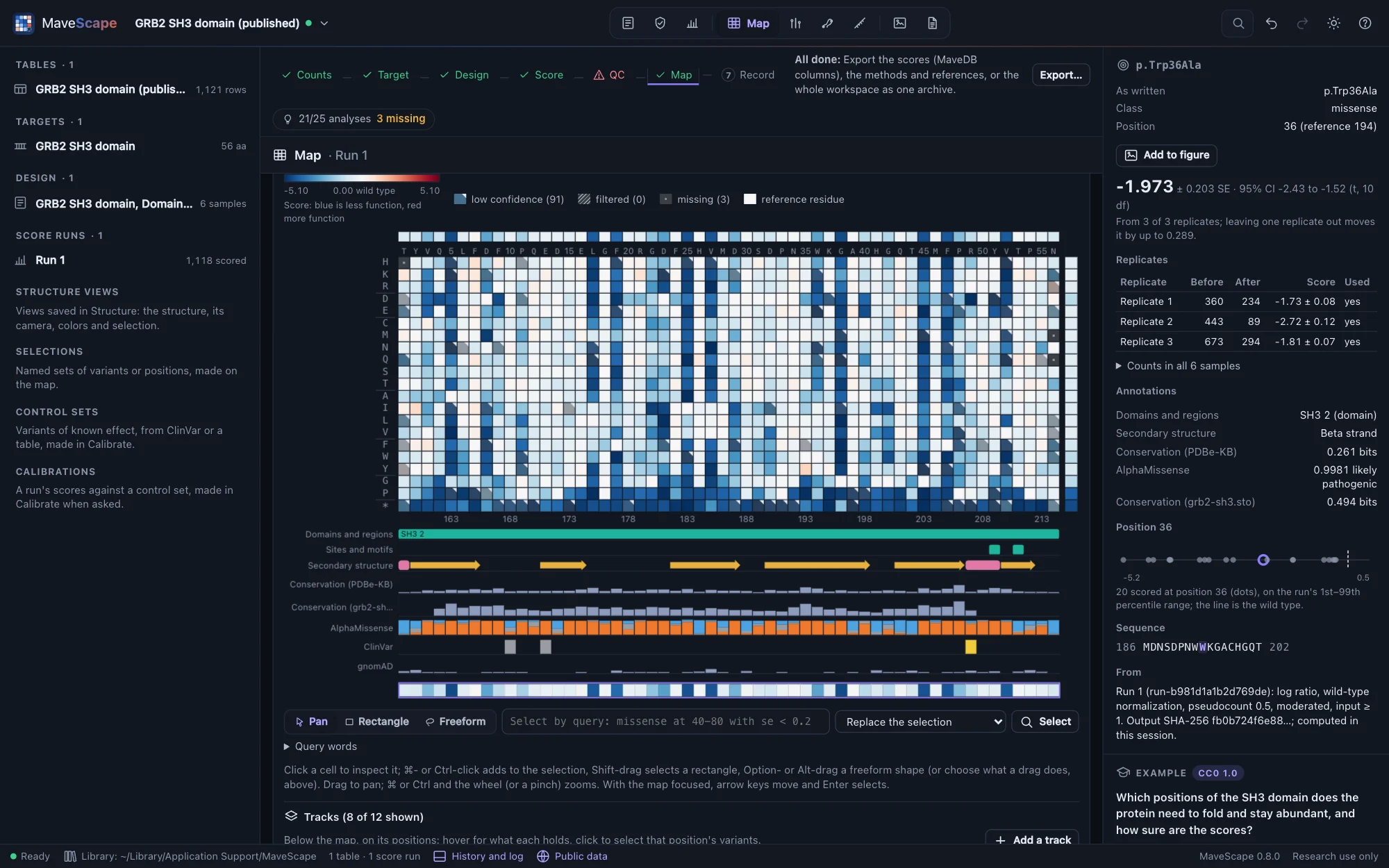Image resolution: width=1389 pixels, height=868 pixels.
Task: Click the yellow ClinVar marker
Action: pyautogui.click(x=971, y=646)
